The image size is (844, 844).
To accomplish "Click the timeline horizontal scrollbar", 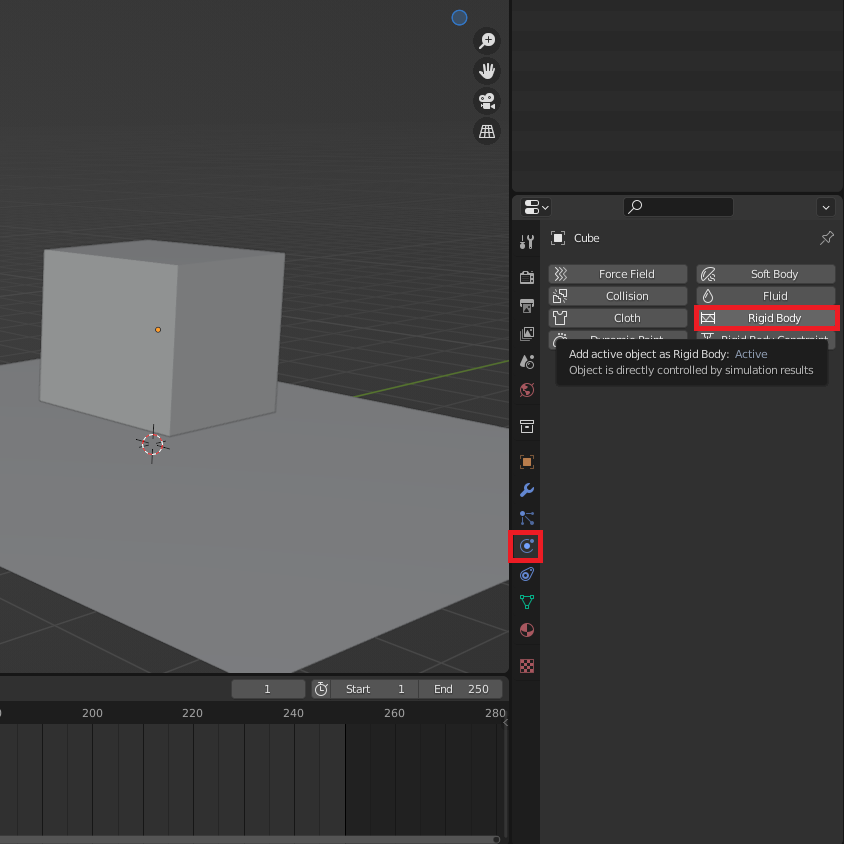I will [x=250, y=839].
